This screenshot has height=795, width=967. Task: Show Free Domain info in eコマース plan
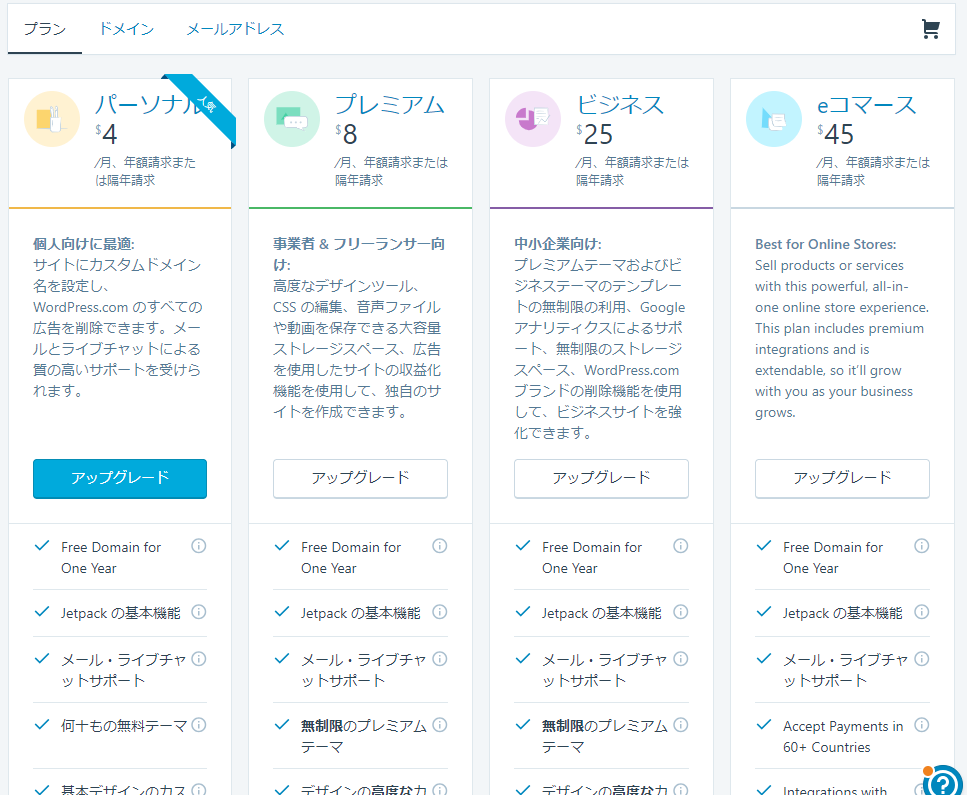922,546
